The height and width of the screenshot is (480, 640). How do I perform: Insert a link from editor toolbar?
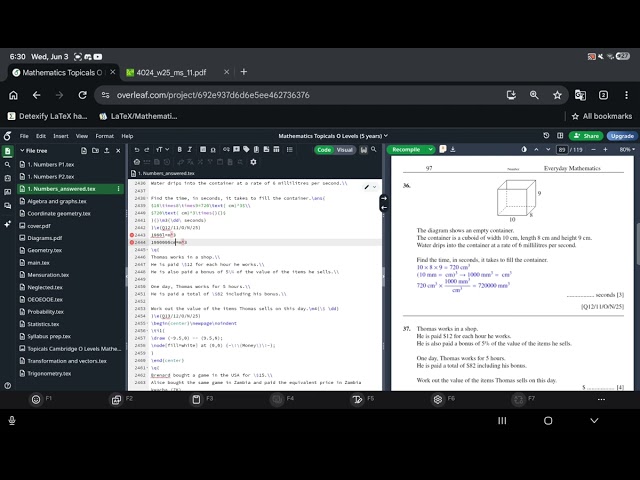tap(226, 149)
